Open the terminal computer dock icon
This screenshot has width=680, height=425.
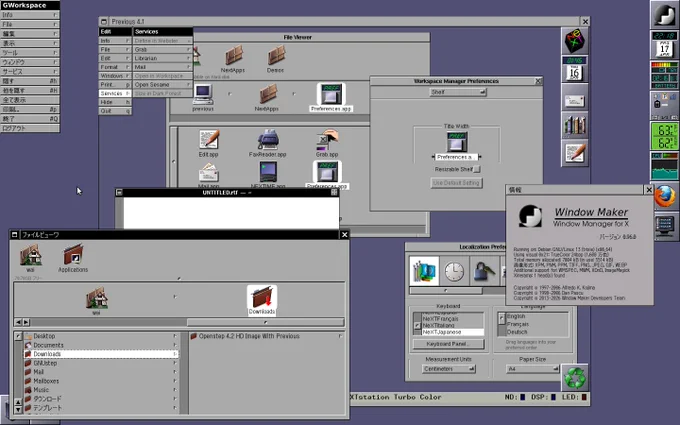point(664,227)
